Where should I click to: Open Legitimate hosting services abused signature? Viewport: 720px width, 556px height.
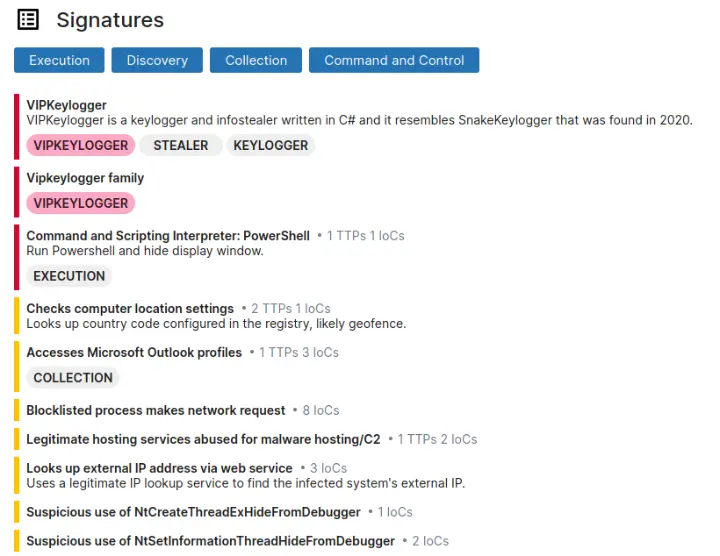pos(203,439)
